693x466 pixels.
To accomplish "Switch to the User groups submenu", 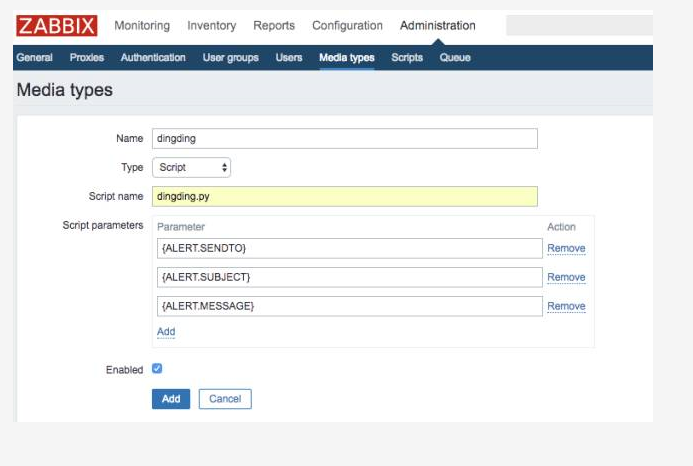I will point(231,57).
